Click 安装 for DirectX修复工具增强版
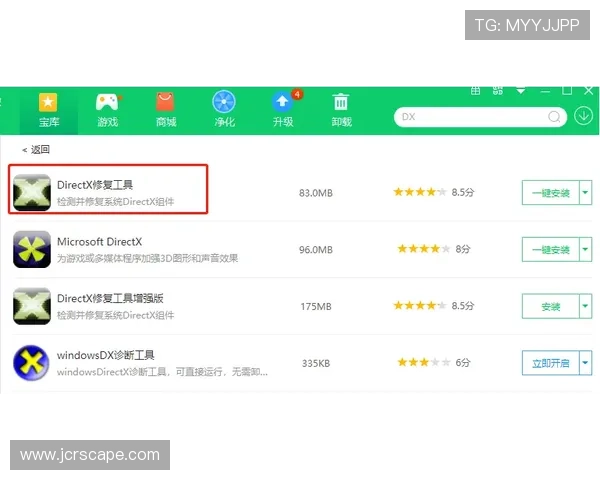 click(551, 306)
